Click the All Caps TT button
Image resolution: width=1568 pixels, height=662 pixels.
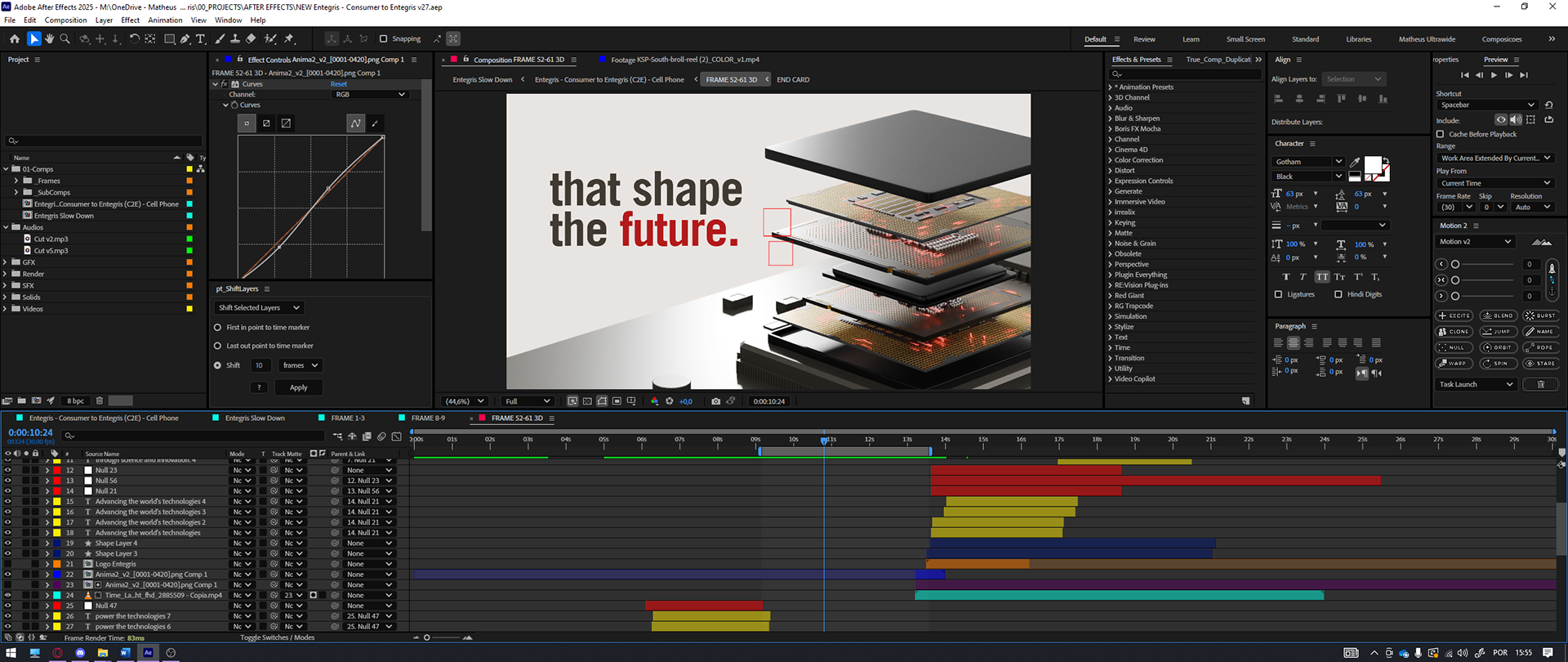[x=1322, y=277]
